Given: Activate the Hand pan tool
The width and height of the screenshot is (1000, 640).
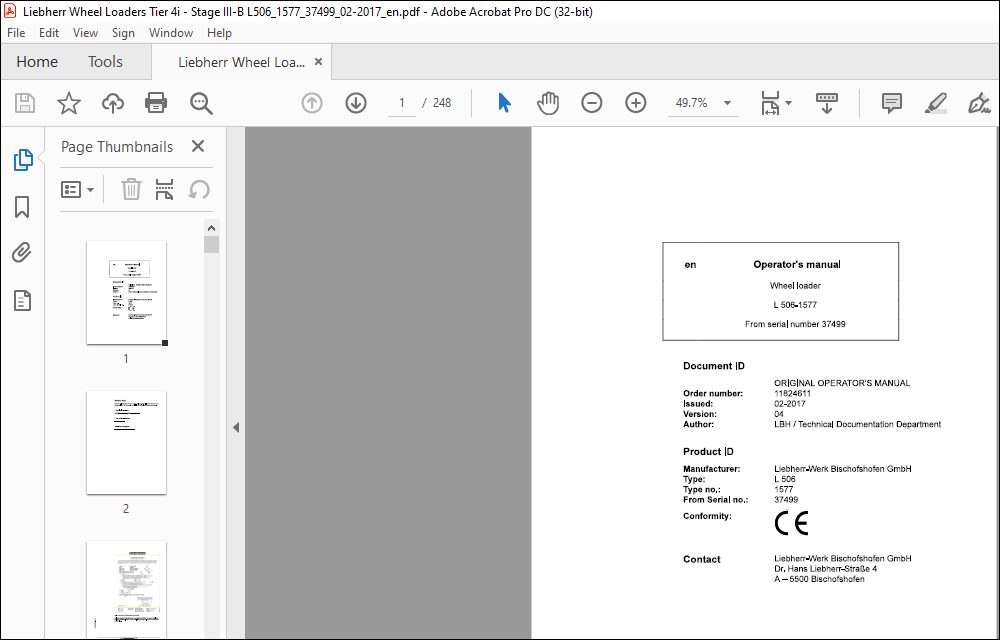Looking at the screenshot, I should point(548,103).
